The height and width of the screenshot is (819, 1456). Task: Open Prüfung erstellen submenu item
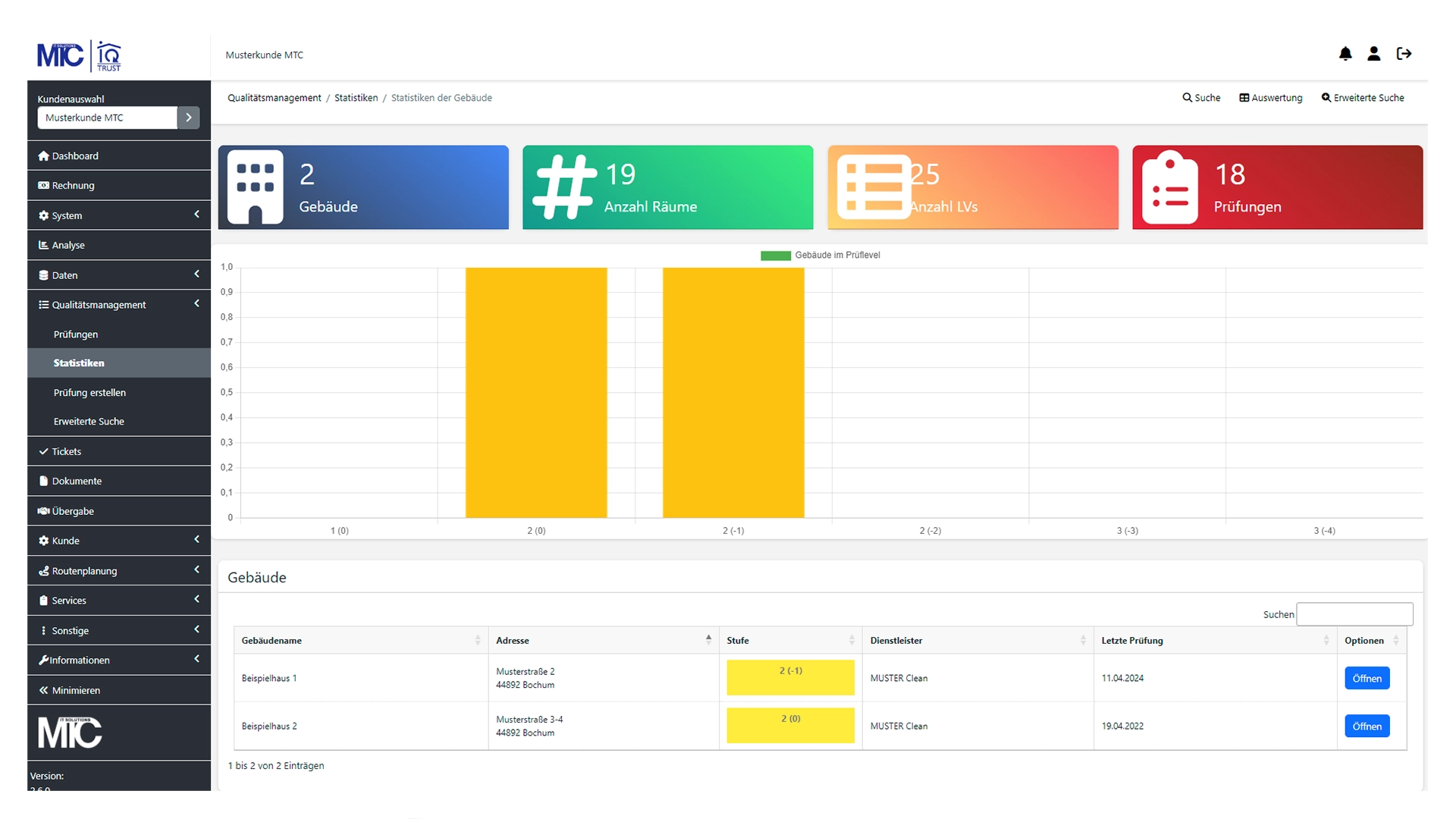coord(119,393)
